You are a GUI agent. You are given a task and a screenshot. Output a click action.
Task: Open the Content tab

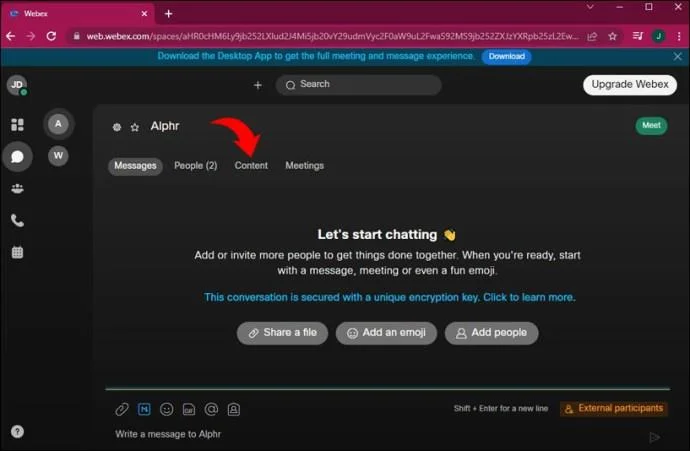[251, 166]
